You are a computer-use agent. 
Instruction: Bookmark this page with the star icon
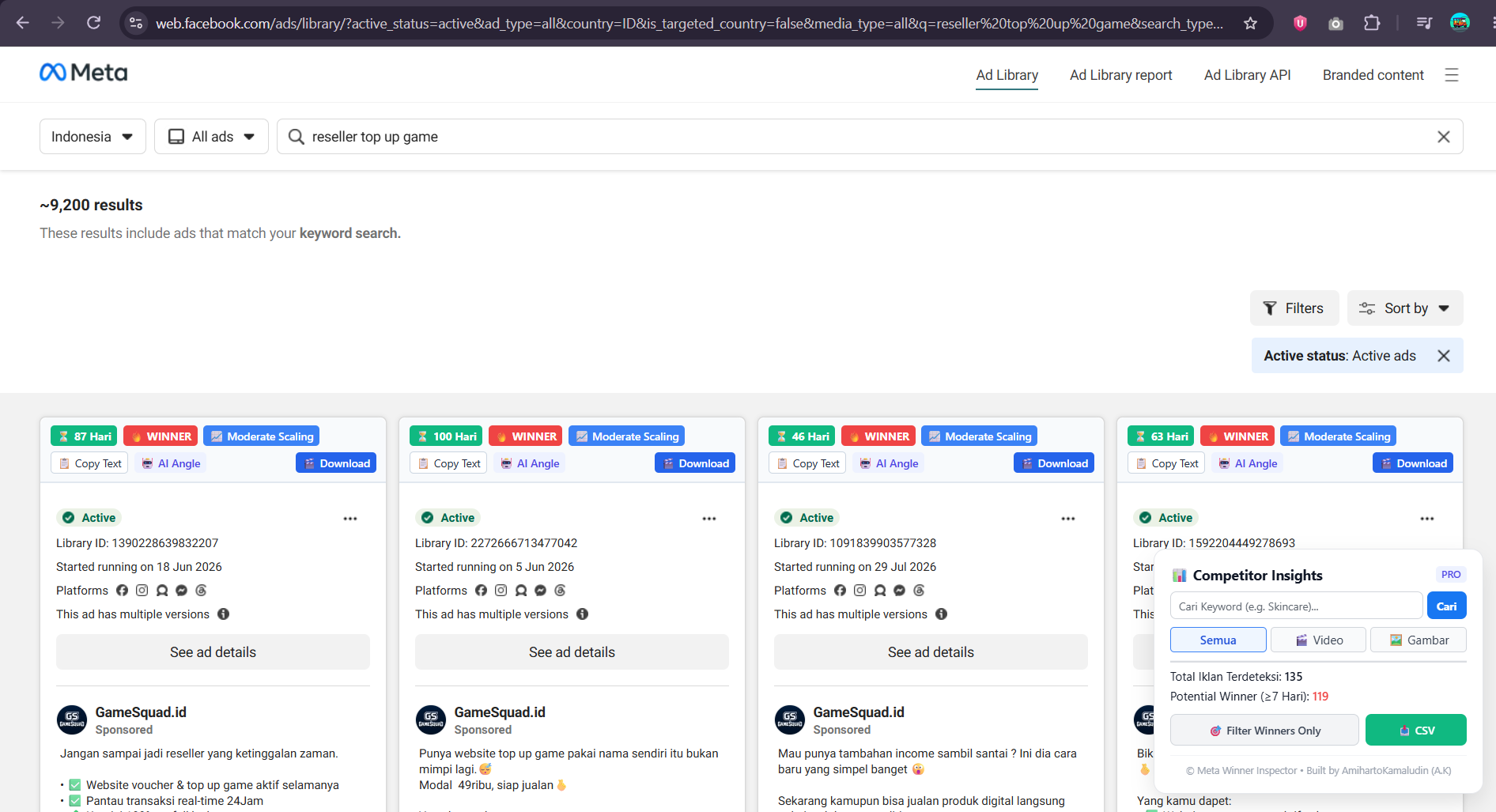1250,23
